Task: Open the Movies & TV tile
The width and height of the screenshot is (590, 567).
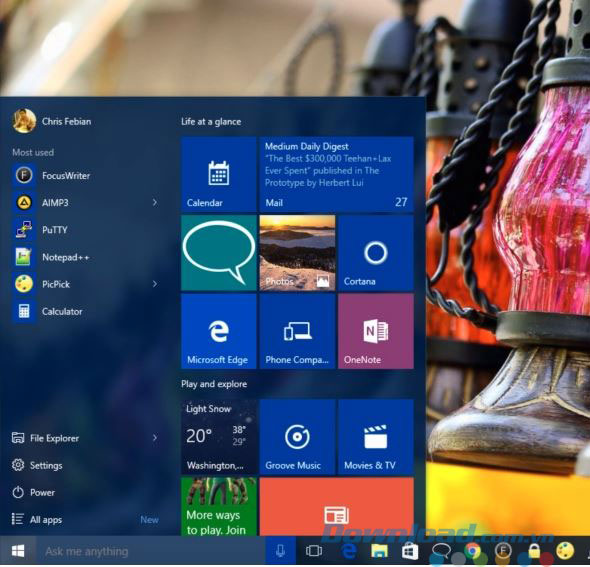Action: (x=376, y=437)
